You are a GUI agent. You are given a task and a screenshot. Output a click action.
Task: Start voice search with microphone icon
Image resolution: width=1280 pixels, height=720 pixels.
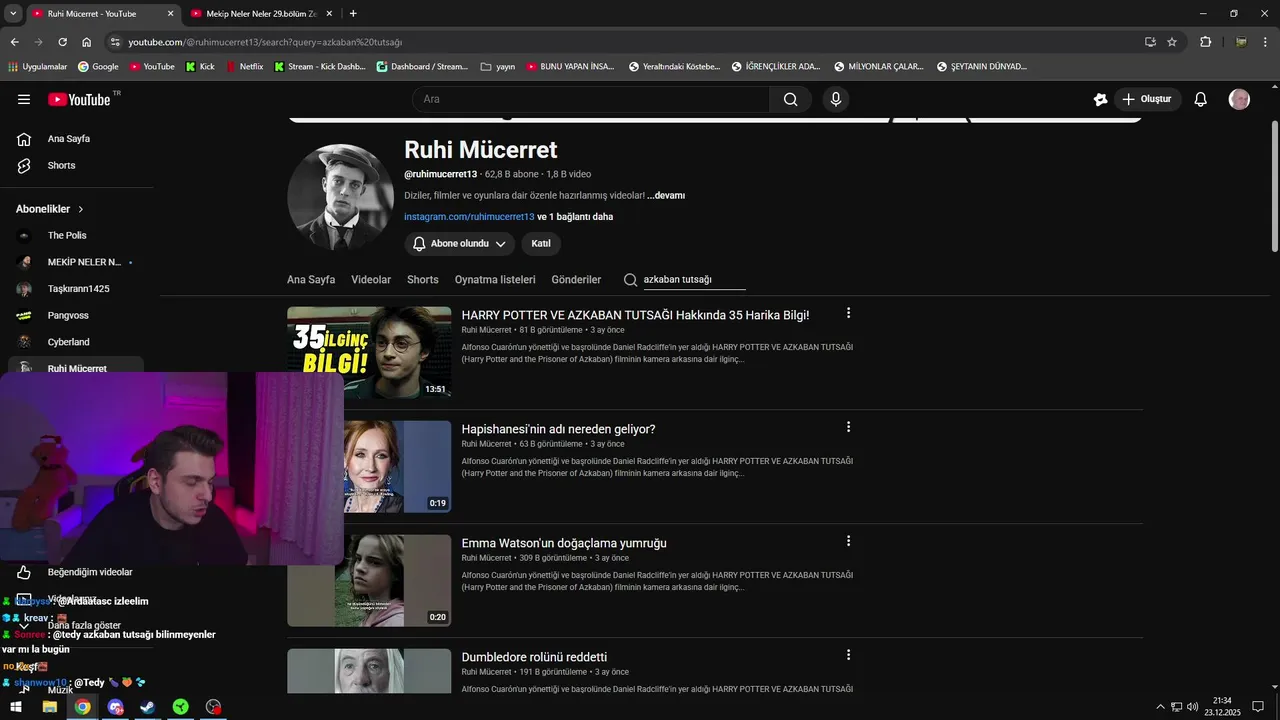click(x=836, y=99)
